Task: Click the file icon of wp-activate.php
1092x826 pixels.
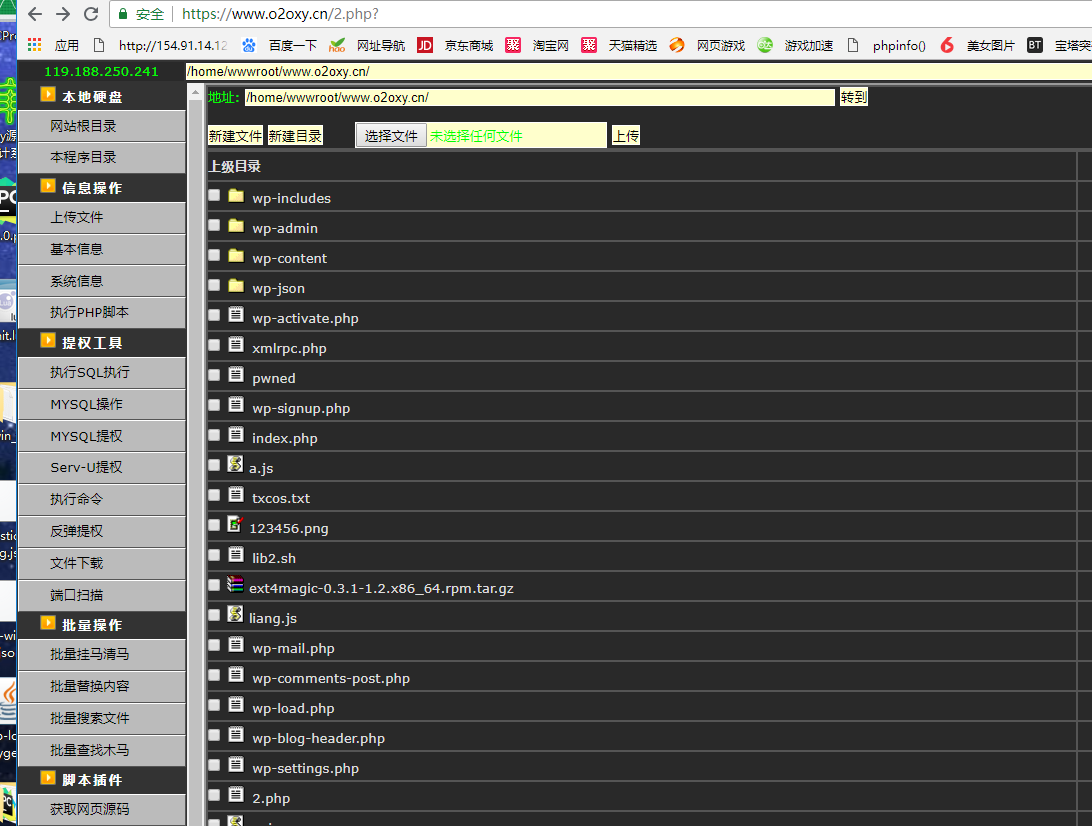Action: (x=236, y=315)
